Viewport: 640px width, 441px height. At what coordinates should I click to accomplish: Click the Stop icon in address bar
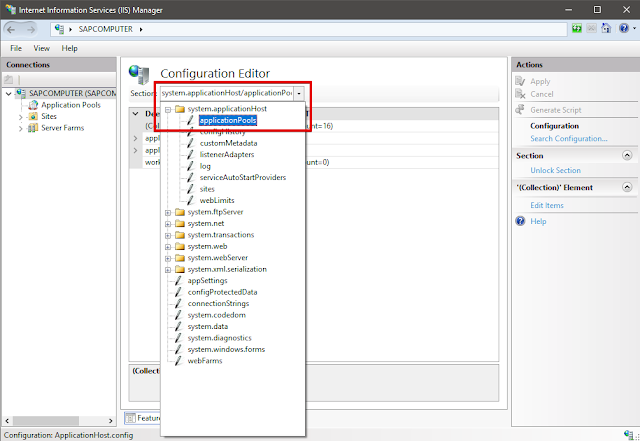tap(591, 29)
